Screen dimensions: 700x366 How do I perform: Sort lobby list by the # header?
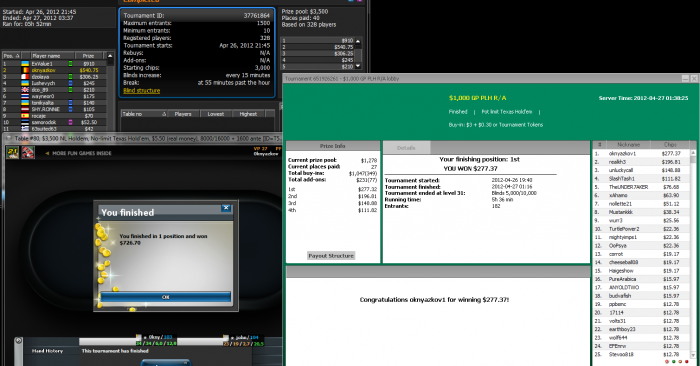[x=600, y=145]
